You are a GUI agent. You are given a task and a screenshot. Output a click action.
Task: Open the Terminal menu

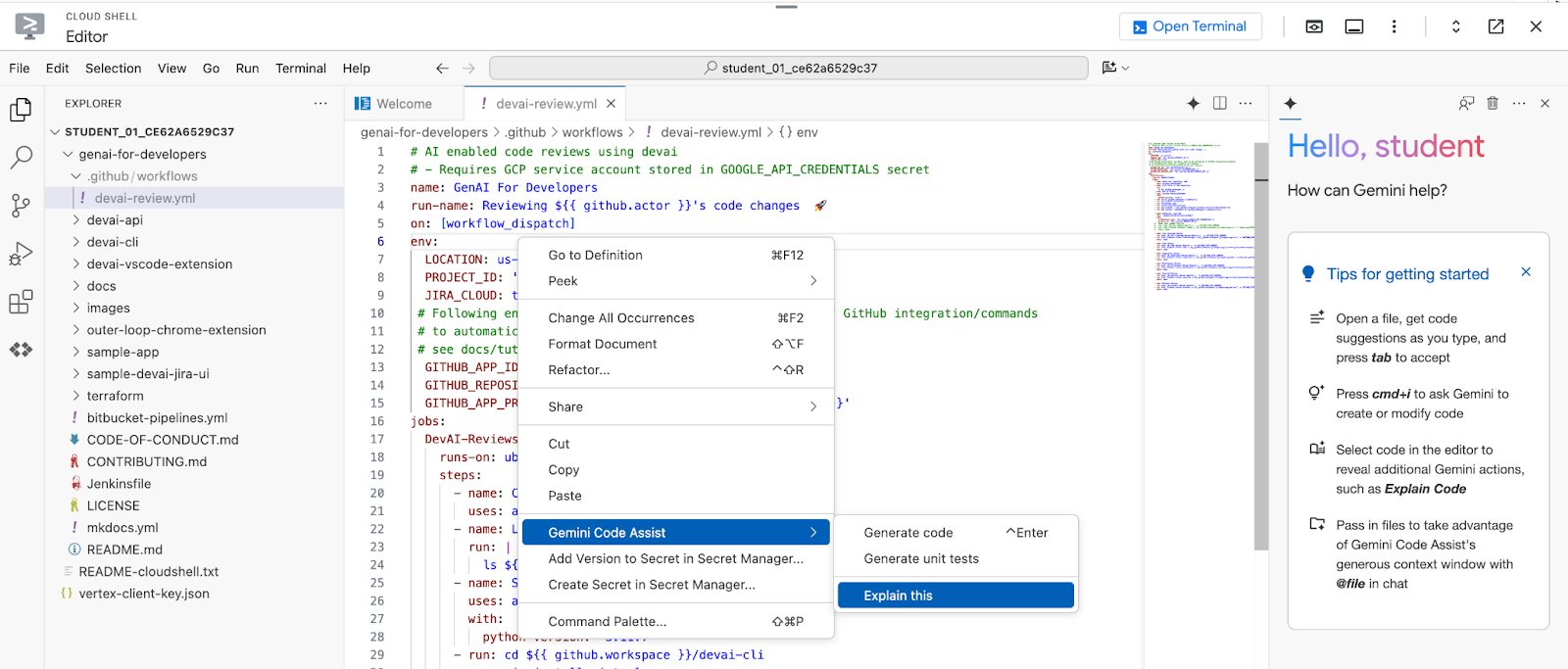click(x=300, y=69)
